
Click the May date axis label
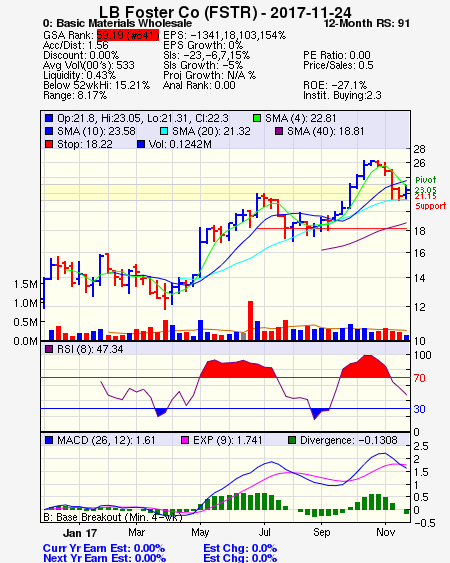[200, 532]
